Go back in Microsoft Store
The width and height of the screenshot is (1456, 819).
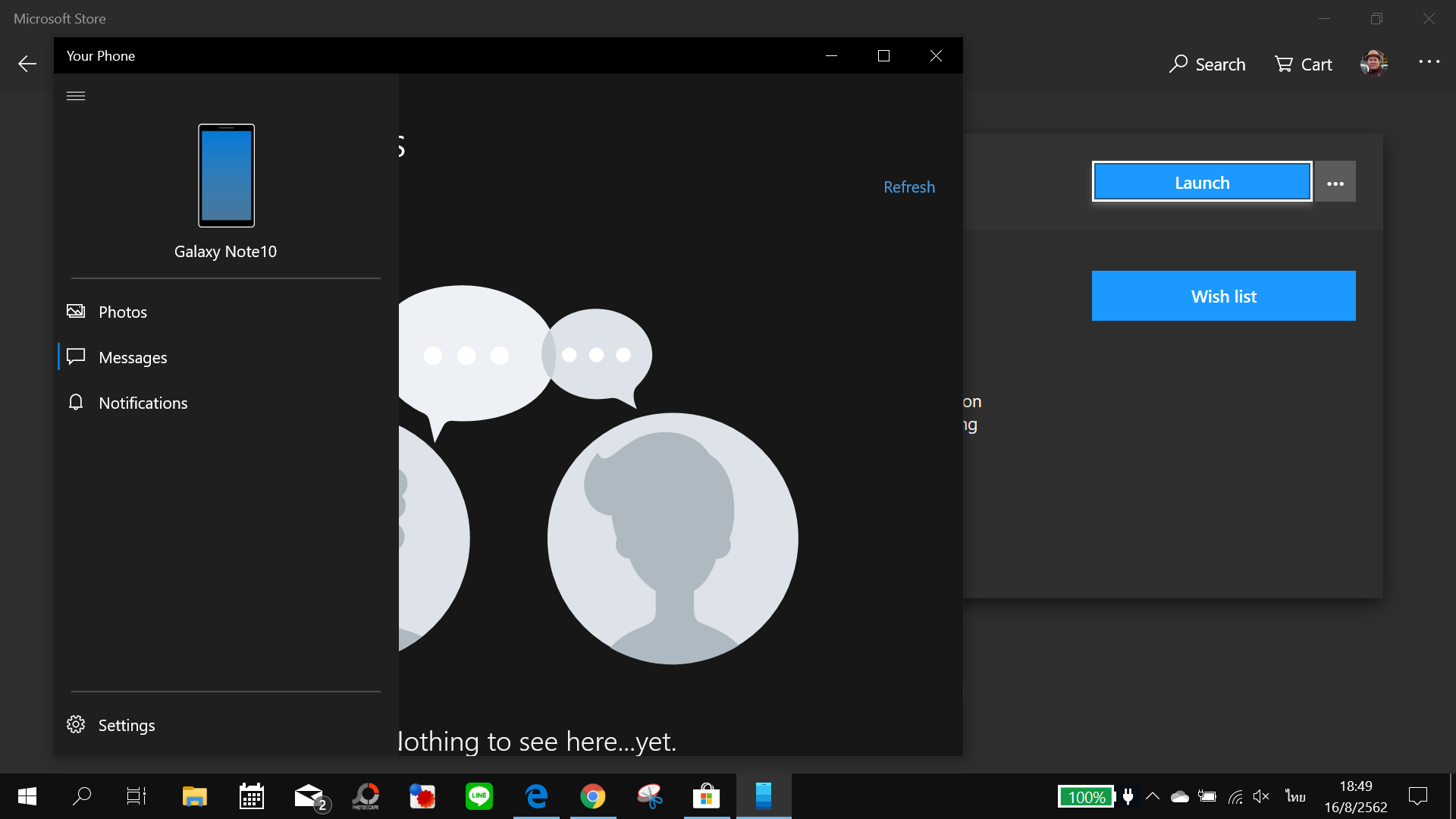27,64
